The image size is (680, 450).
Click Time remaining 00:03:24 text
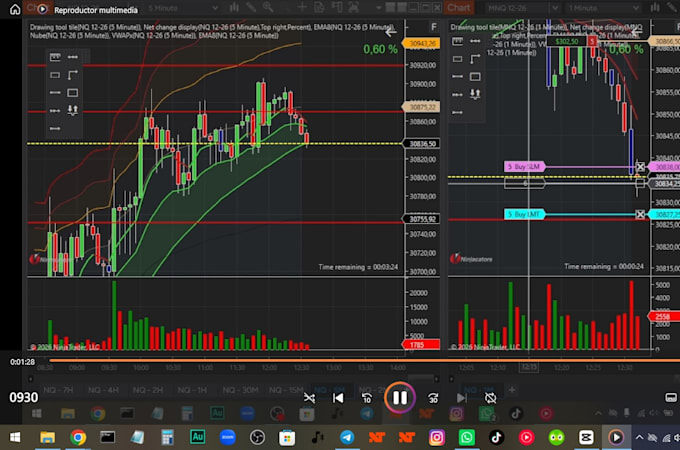tap(358, 267)
